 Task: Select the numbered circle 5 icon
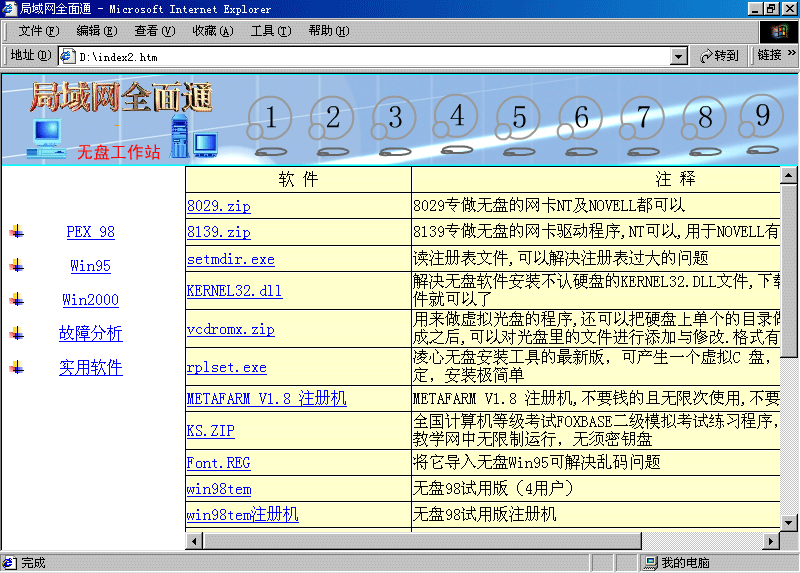pos(519,120)
